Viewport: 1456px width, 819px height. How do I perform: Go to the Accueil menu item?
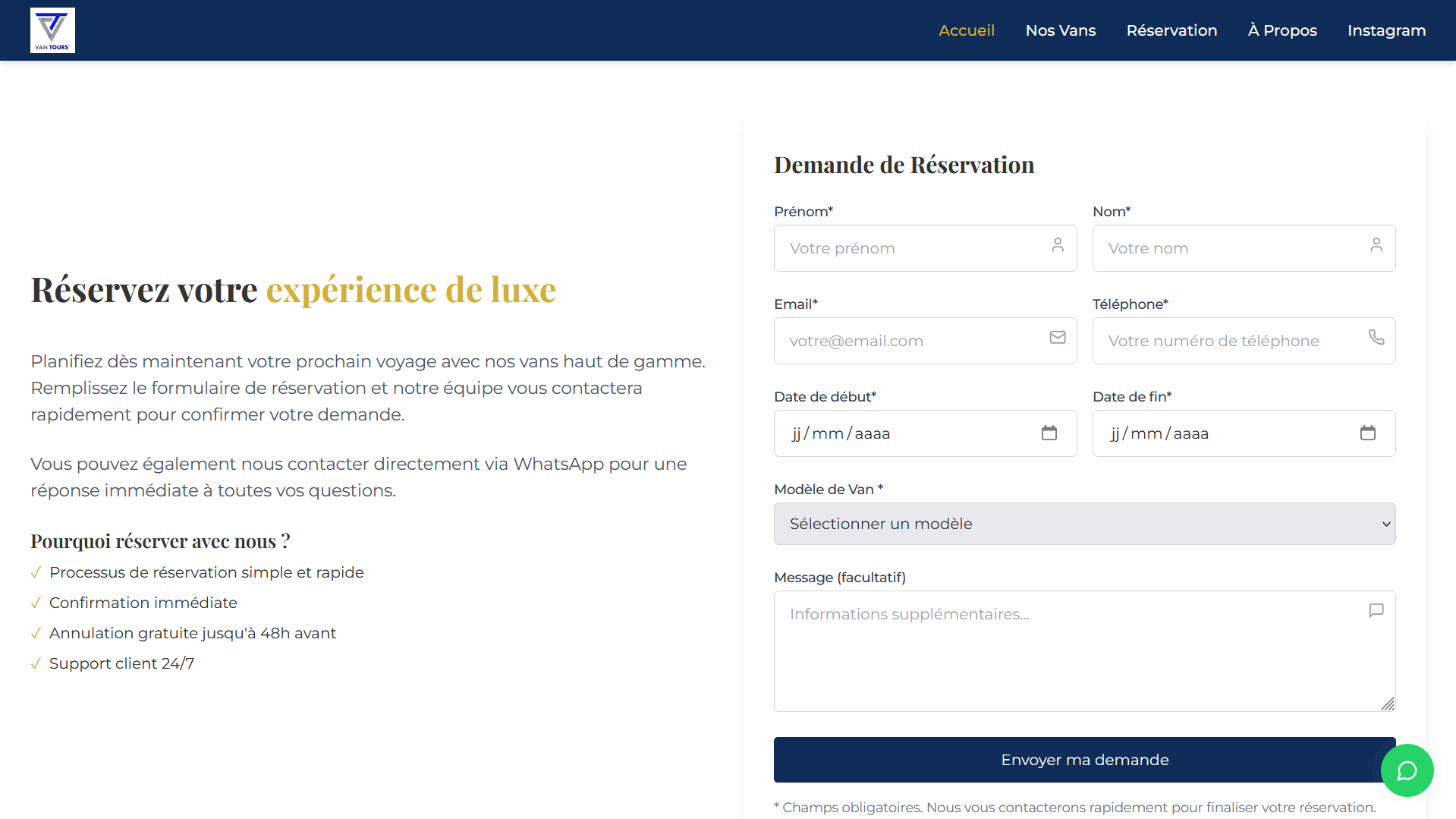click(x=966, y=30)
